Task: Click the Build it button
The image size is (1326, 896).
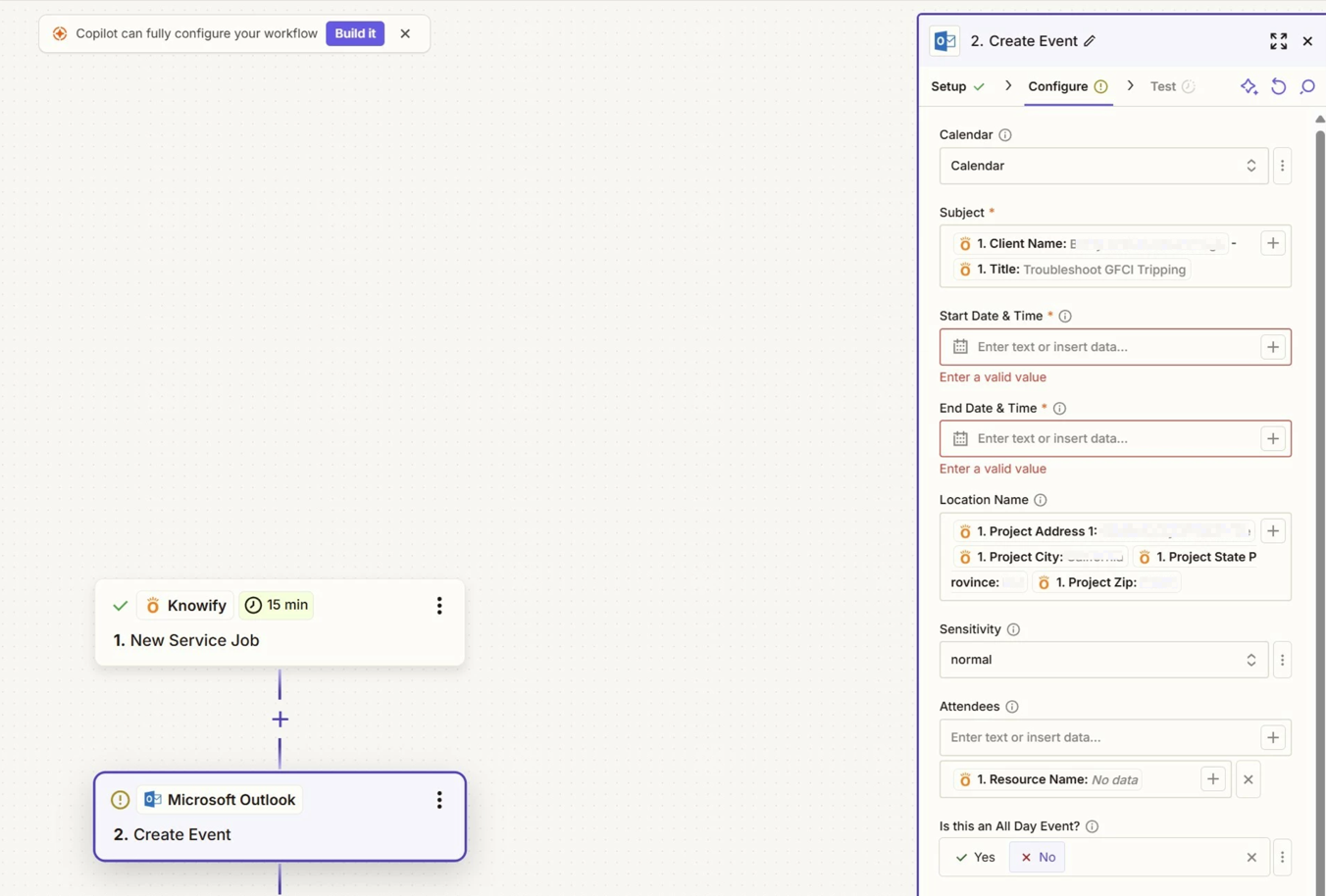Action: (355, 33)
